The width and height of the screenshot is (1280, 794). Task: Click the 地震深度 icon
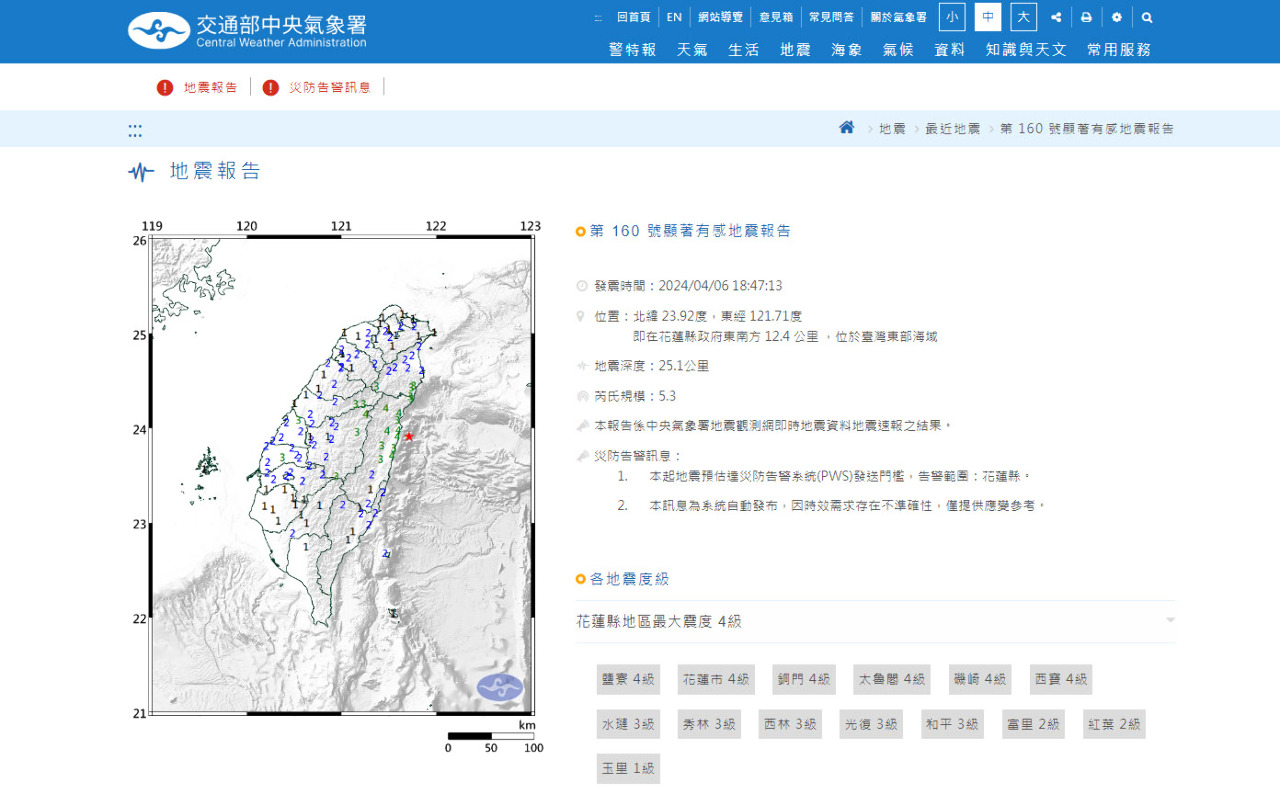coord(582,366)
